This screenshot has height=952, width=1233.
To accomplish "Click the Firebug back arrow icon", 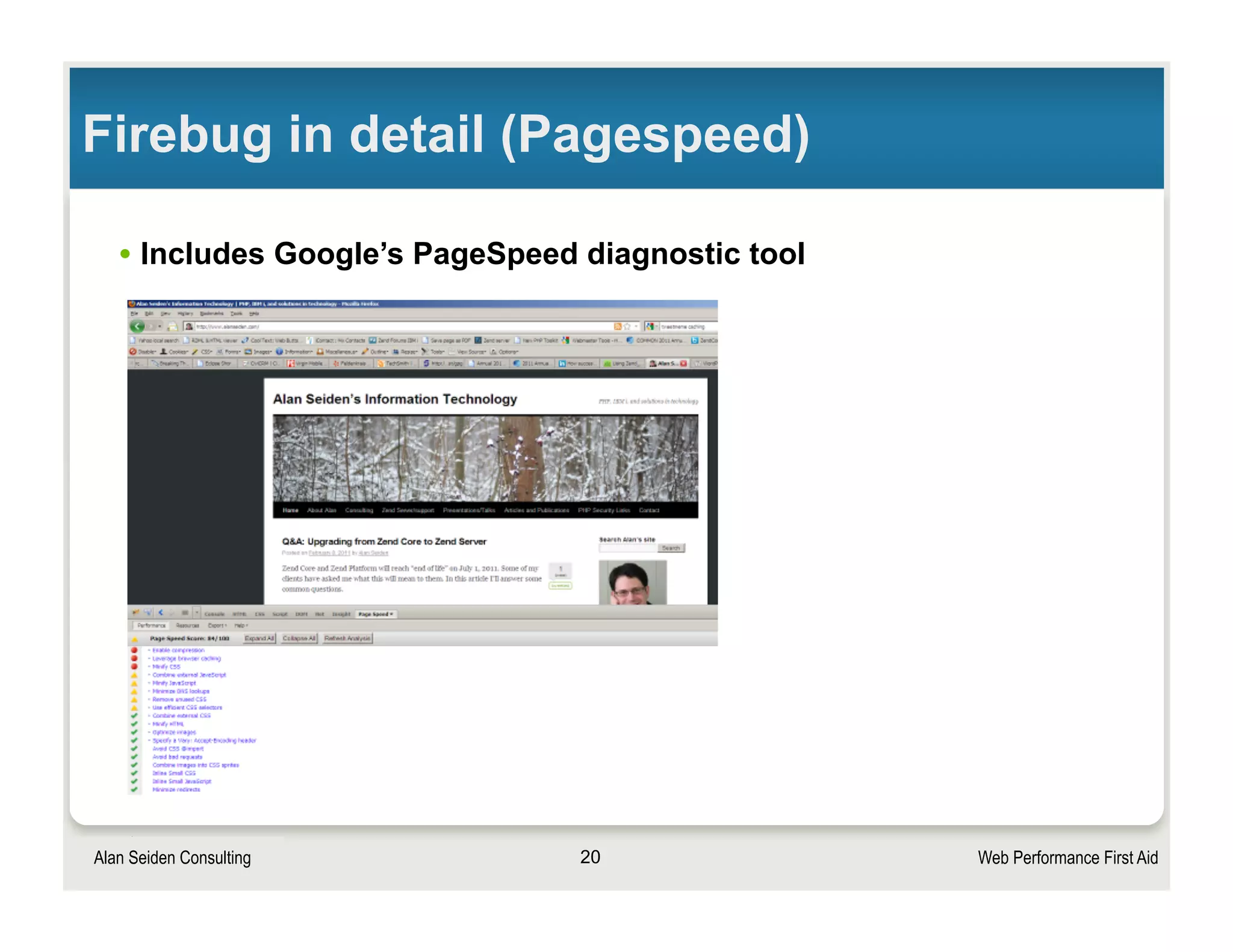I will point(161,613).
